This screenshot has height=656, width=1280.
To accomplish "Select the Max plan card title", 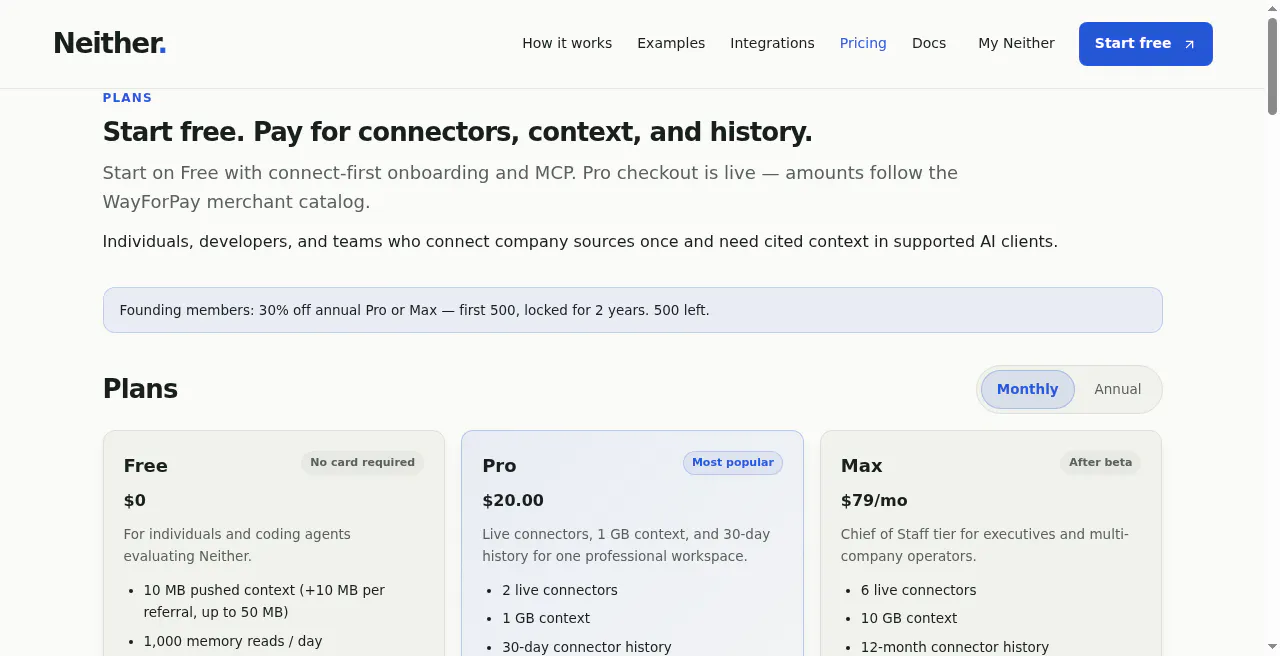I will (x=862, y=466).
